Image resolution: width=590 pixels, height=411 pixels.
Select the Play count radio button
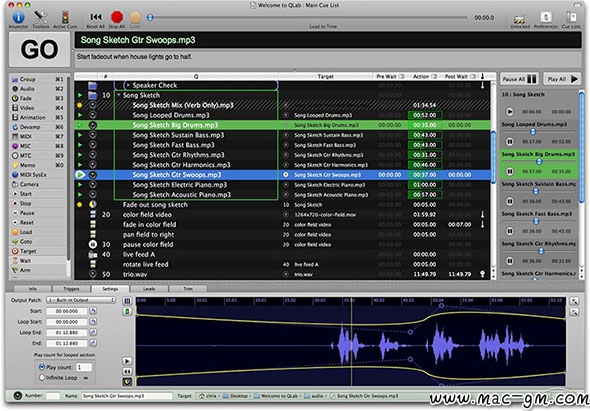tap(41, 367)
